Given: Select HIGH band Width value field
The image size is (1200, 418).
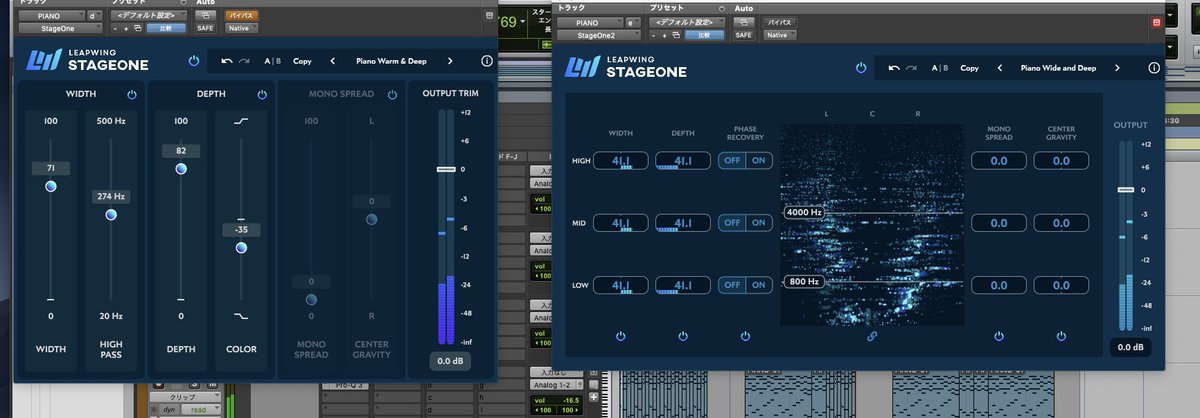Looking at the screenshot, I should pos(621,160).
